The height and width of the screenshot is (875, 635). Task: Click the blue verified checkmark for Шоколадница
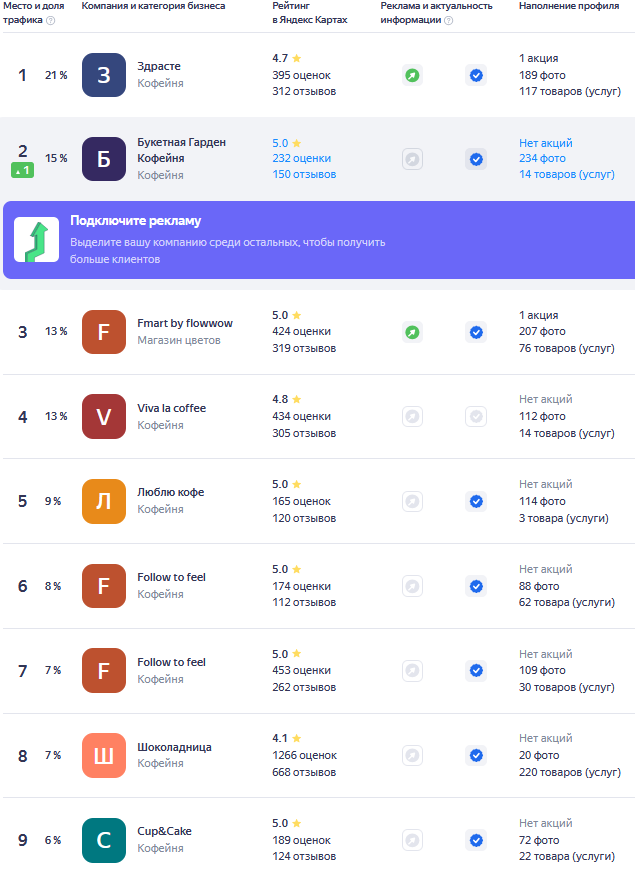pyautogui.click(x=476, y=756)
